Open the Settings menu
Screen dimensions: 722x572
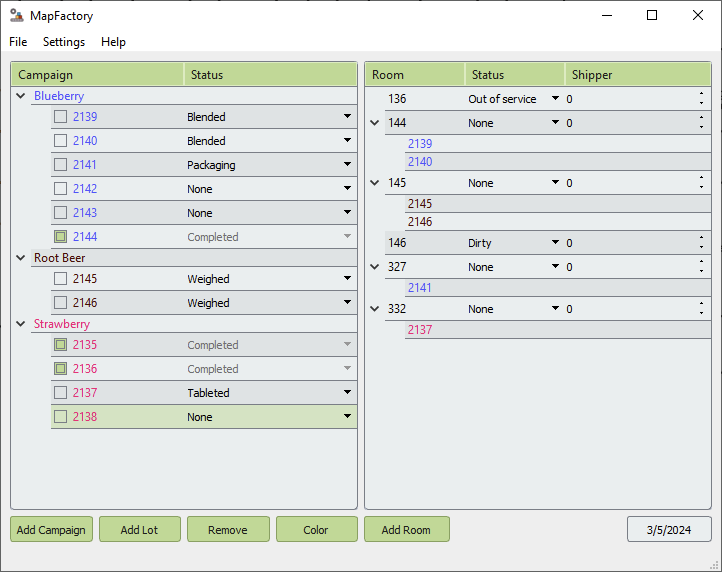(x=64, y=42)
